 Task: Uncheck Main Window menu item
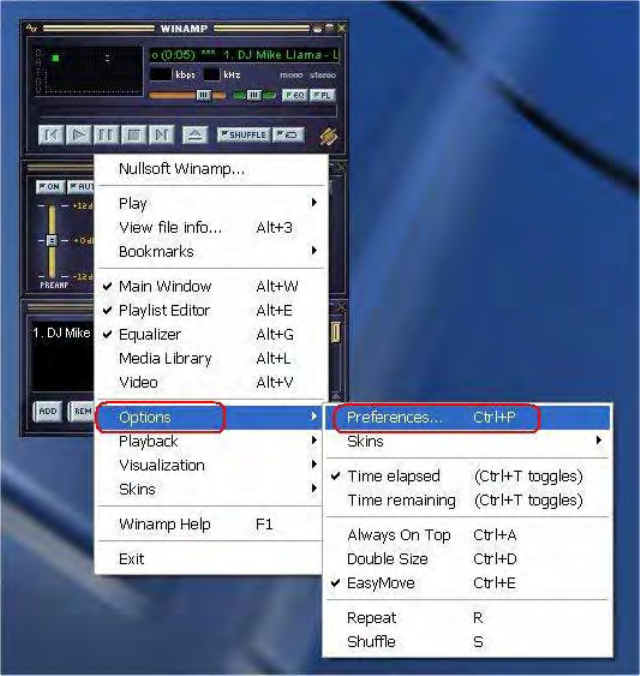(x=211, y=286)
